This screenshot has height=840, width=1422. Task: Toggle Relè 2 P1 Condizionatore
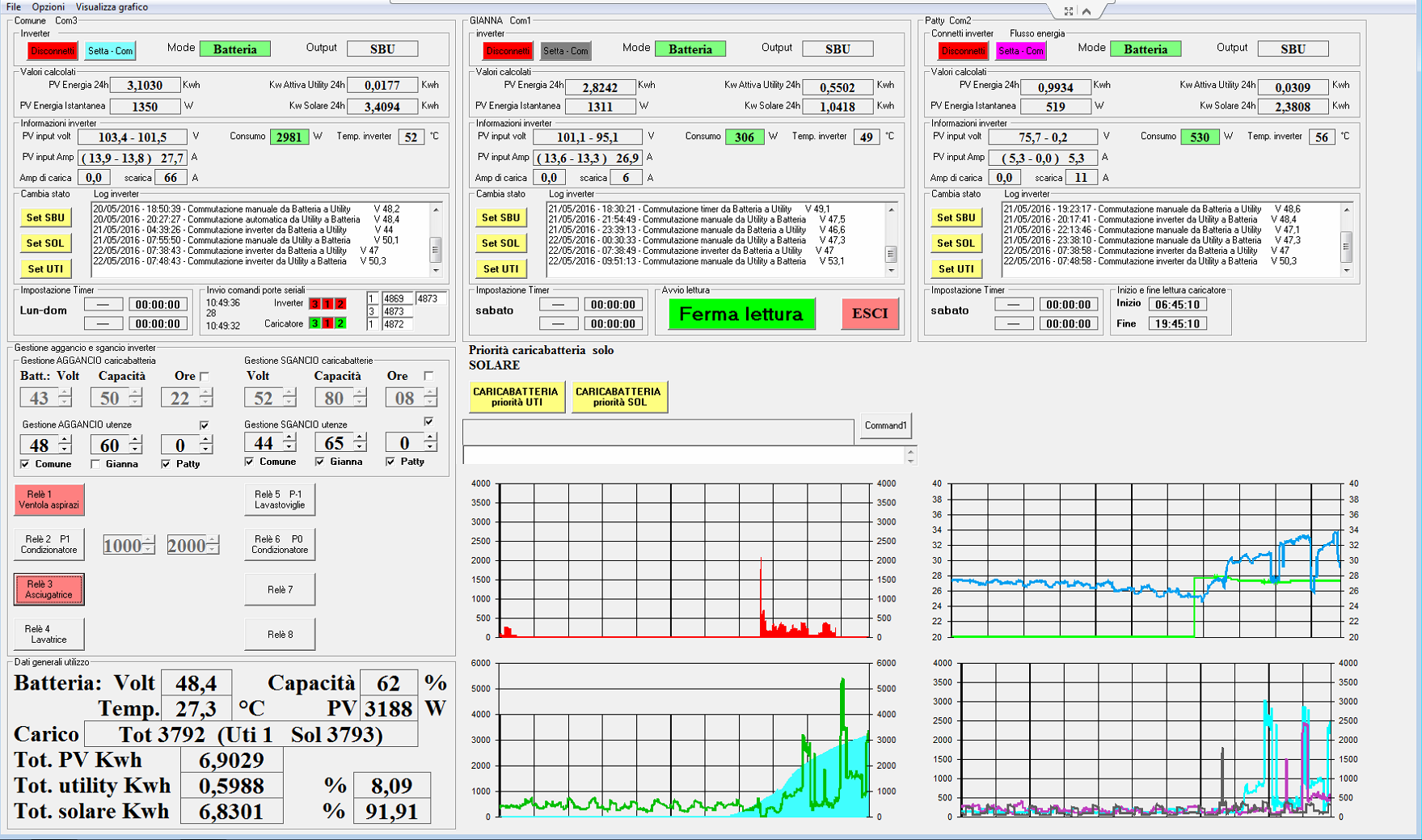tap(49, 544)
